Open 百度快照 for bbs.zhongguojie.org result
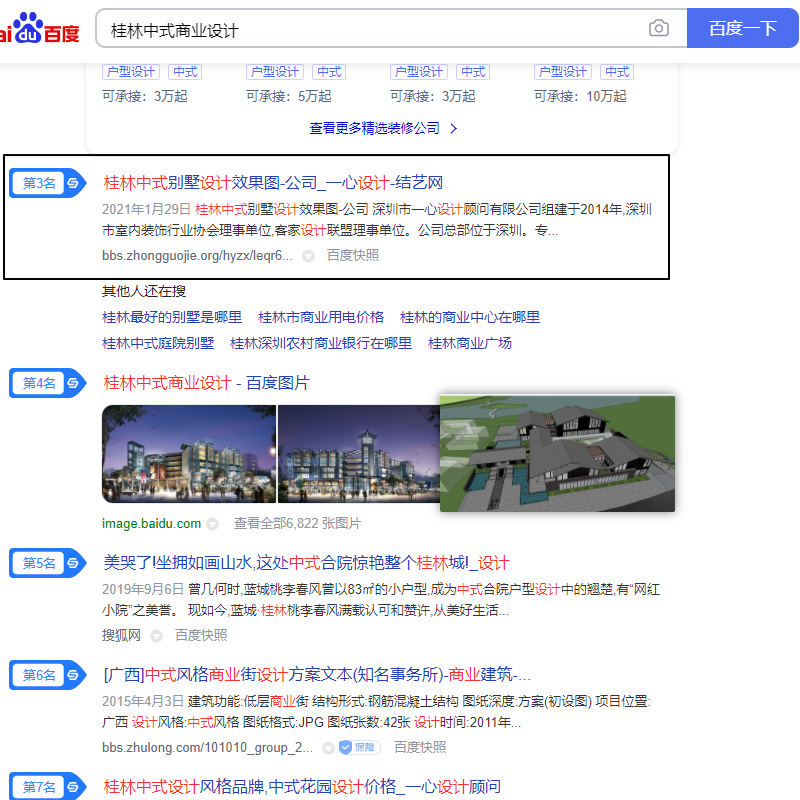800x800 pixels. coord(353,255)
